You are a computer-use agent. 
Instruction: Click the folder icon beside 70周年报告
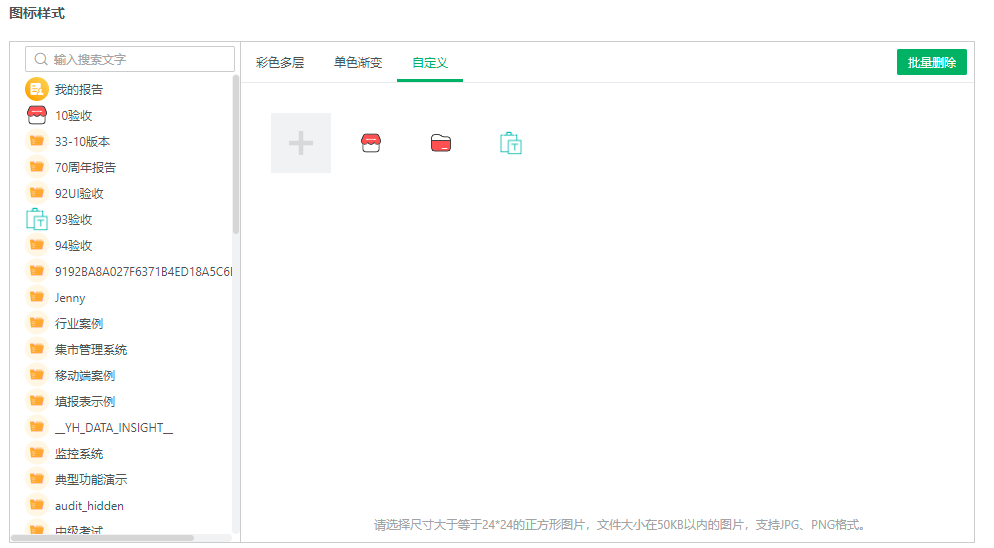37,167
